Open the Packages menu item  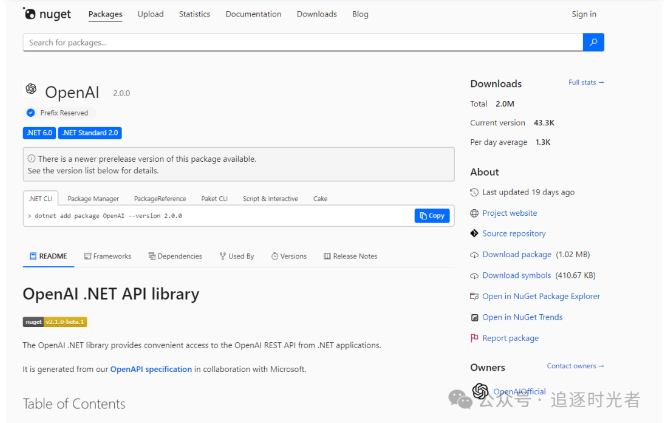(x=105, y=14)
